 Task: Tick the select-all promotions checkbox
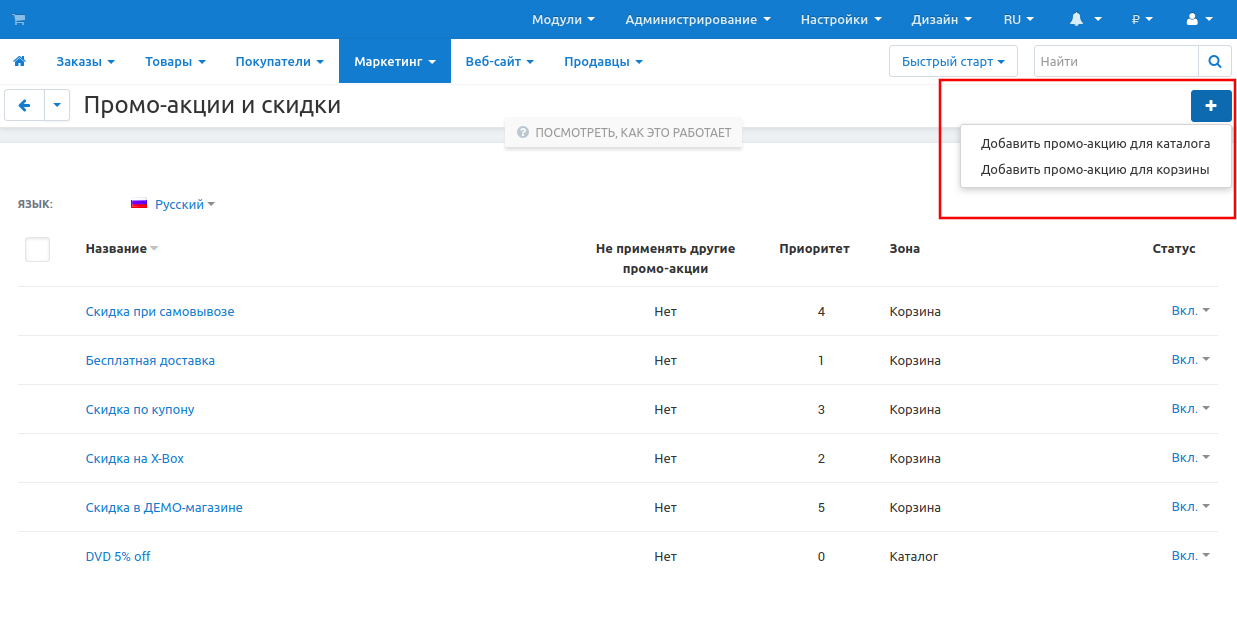tap(37, 249)
